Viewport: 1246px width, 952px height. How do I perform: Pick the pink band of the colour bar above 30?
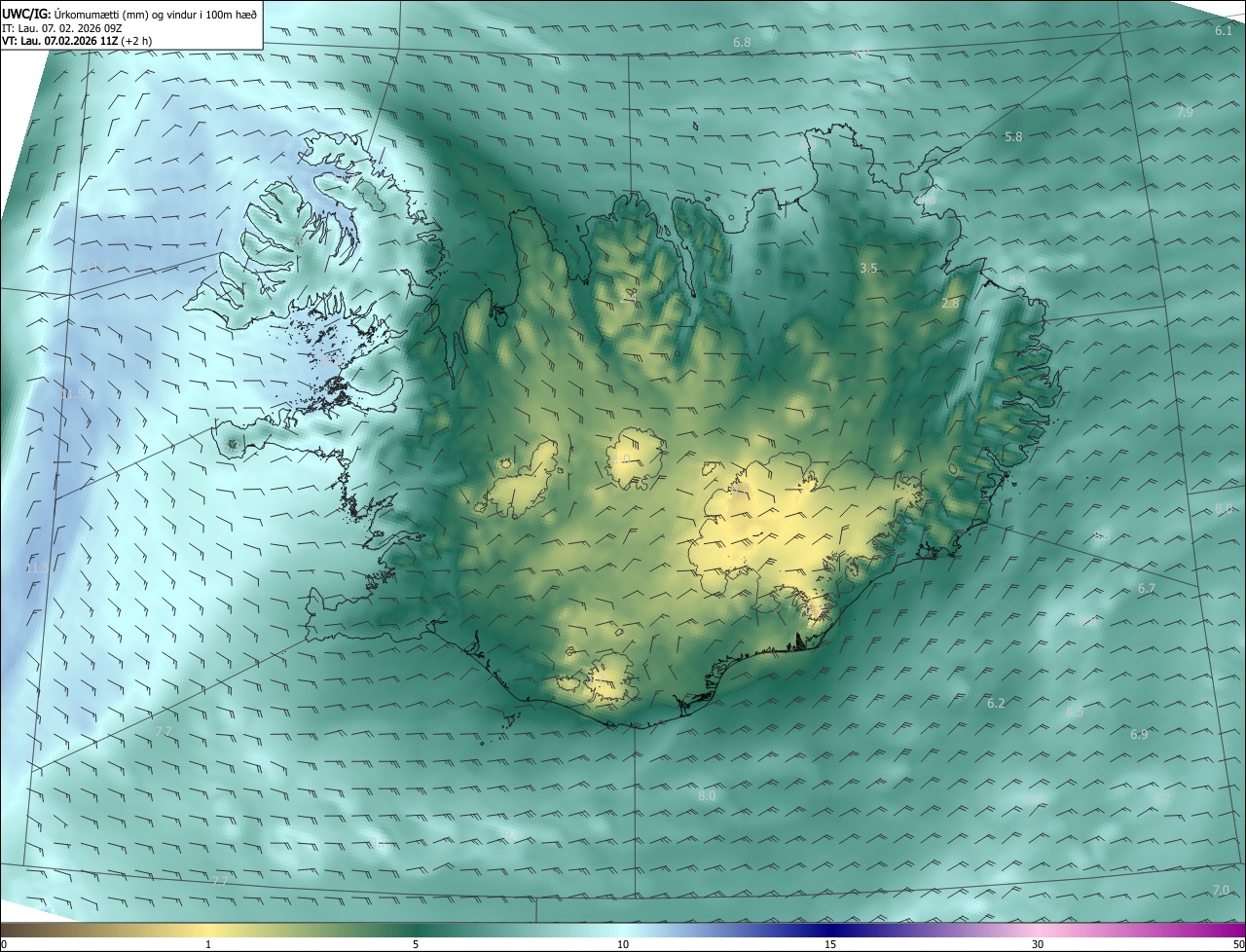click(1038, 930)
